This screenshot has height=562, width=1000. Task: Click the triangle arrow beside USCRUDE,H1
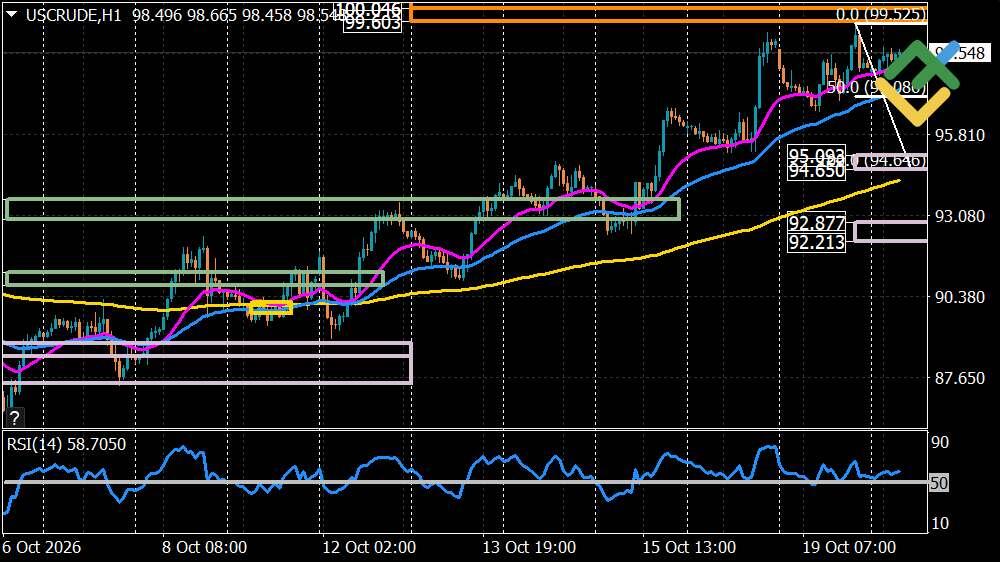click(x=11, y=13)
